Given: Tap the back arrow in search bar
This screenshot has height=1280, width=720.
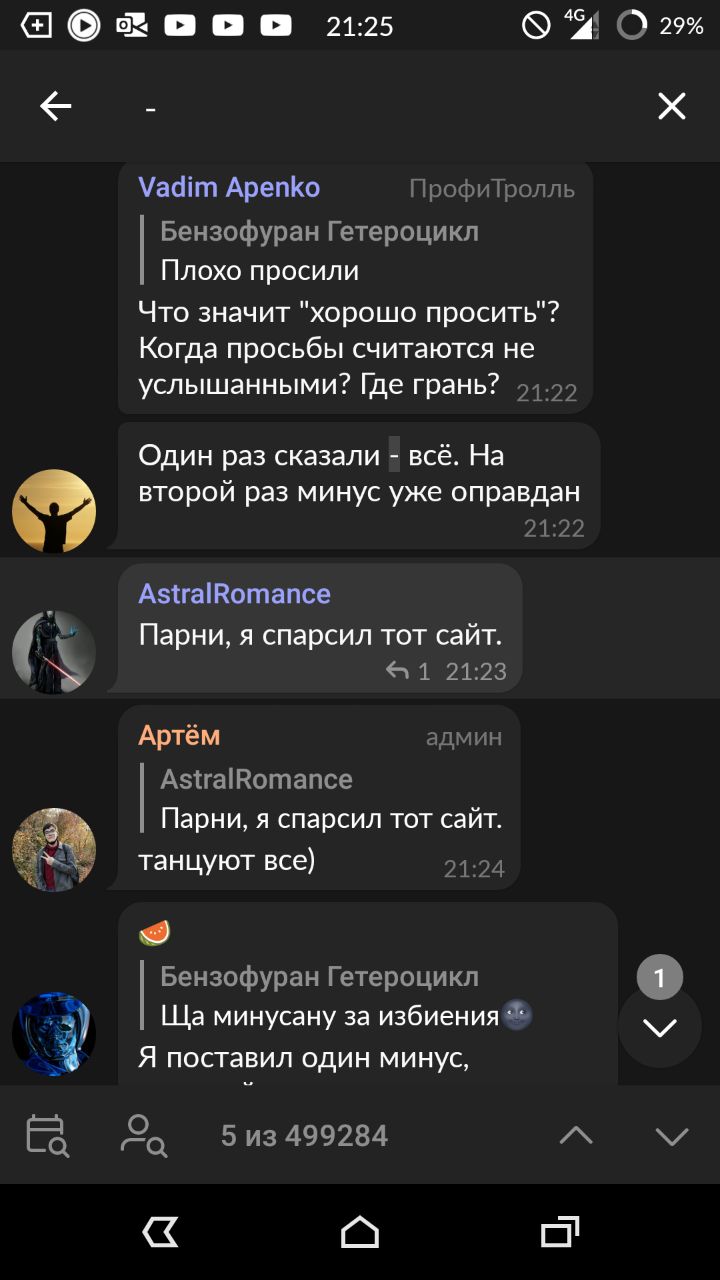Looking at the screenshot, I should pyautogui.click(x=56, y=106).
